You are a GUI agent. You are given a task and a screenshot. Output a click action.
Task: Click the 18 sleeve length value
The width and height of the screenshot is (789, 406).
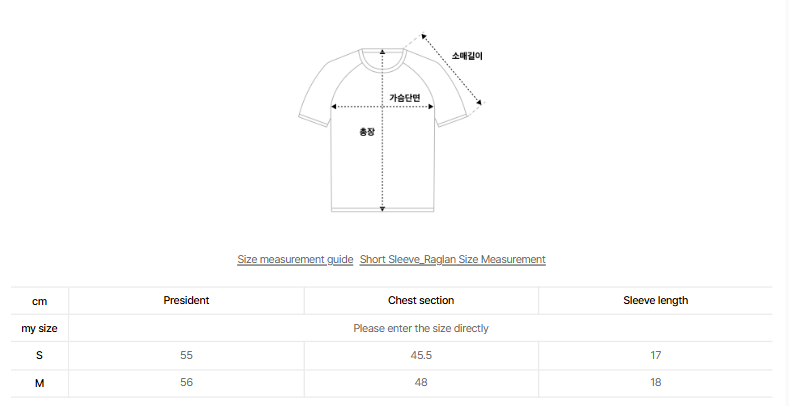pyautogui.click(x=655, y=382)
